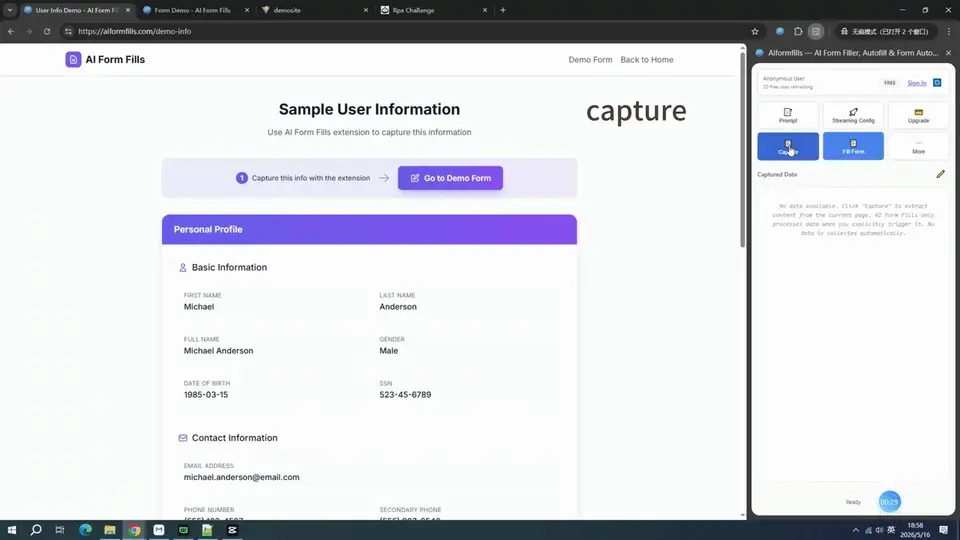The height and width of the screenshot is (540, 960).
Task: Click the Fill Form button
Action: [x=853, y=146]
